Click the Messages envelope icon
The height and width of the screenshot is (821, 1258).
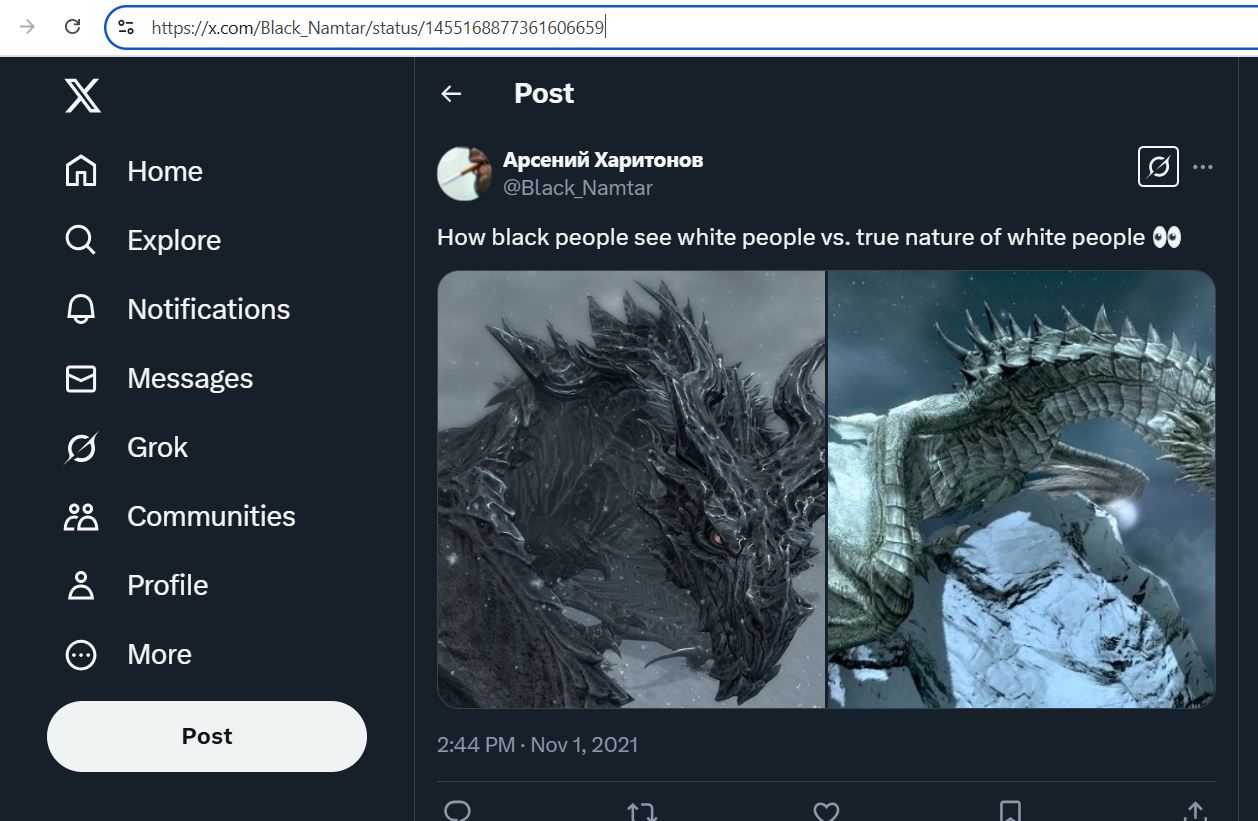(81, 378)
